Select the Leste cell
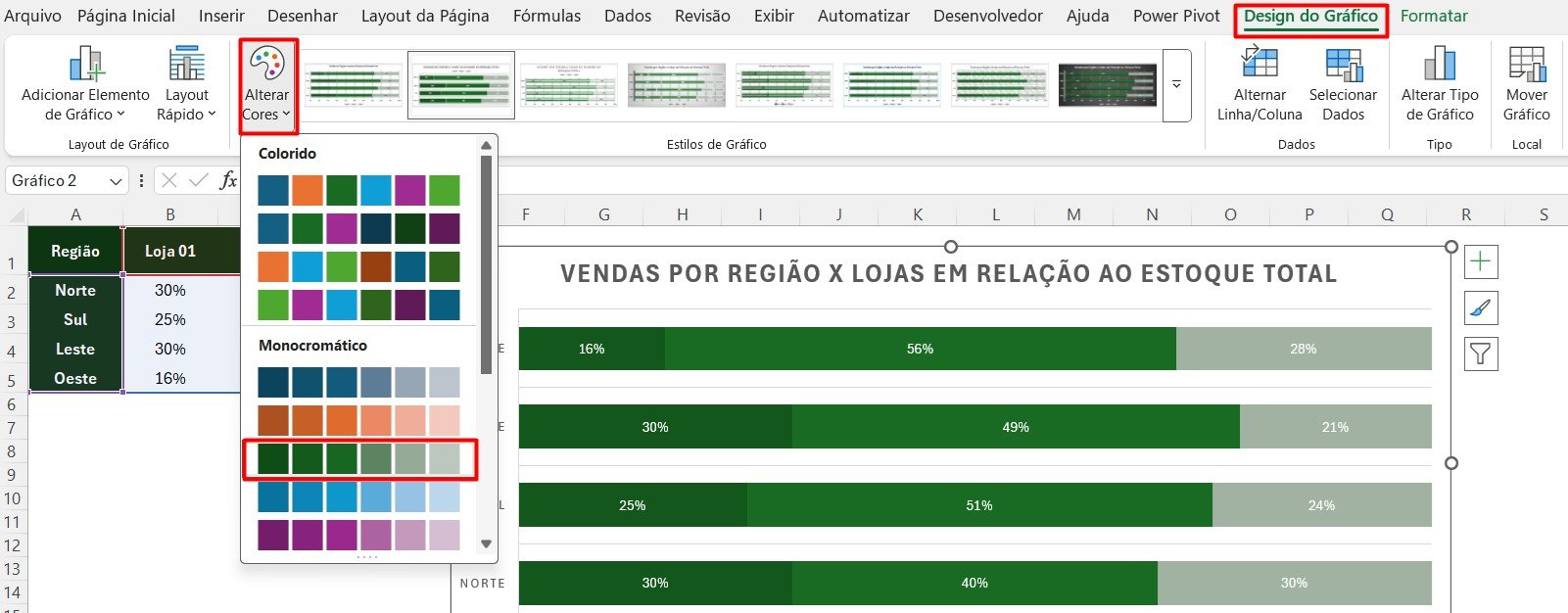This screenshot has height=613, width=1568. (x=75, y=349)
